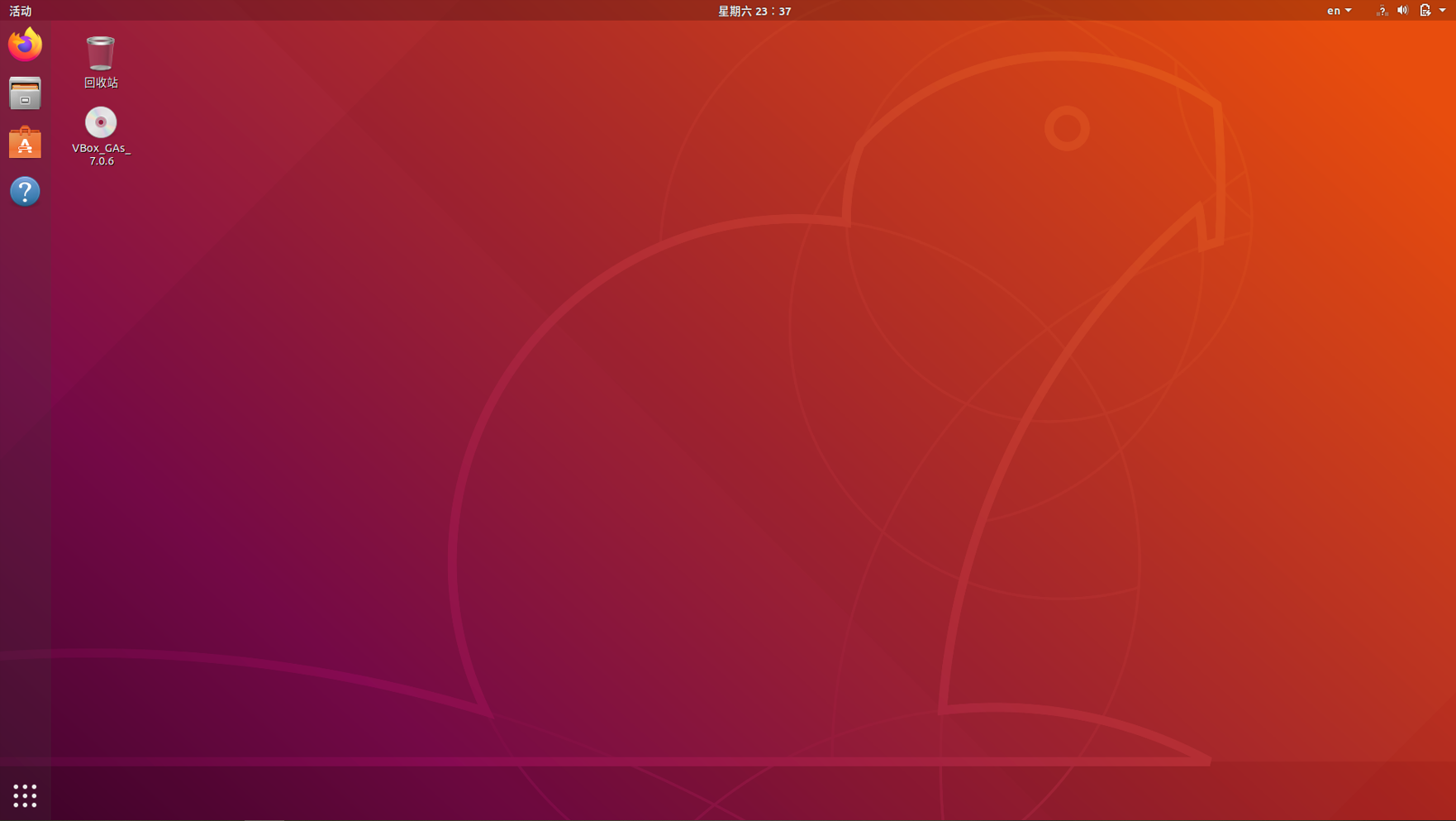Open the 活动 activities overview
Viewport: 1456px width, 821px height.
point(21,11)
